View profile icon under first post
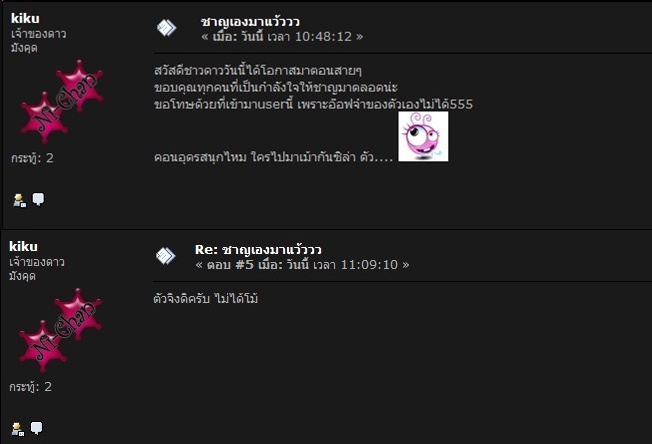 [20, 200]
